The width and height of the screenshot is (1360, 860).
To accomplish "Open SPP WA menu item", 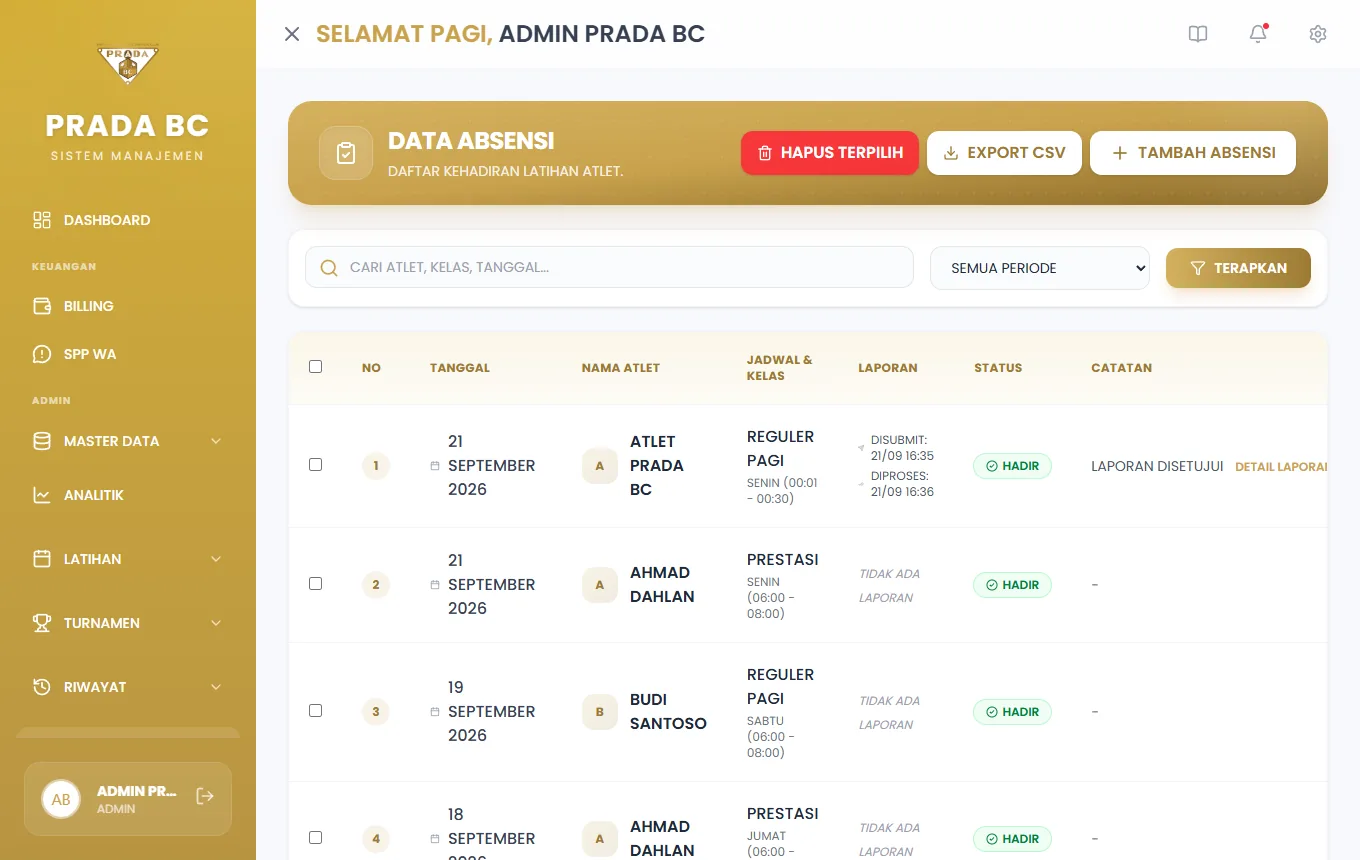I will (127, 354).
